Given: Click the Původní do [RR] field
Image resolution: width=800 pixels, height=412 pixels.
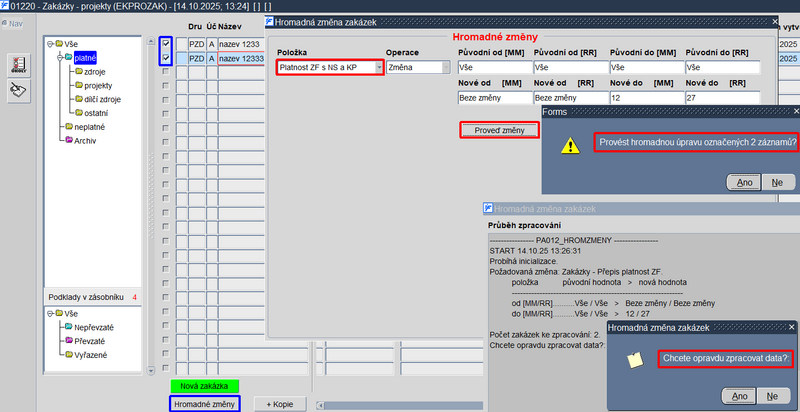Looking at the screenshot, I should (x=722, y=67).
